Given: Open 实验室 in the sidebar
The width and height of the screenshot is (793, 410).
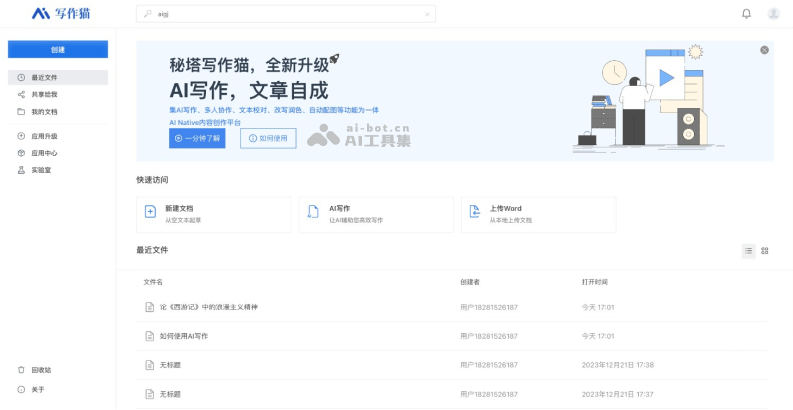Looking at the screenshot, I should (41, 170).
